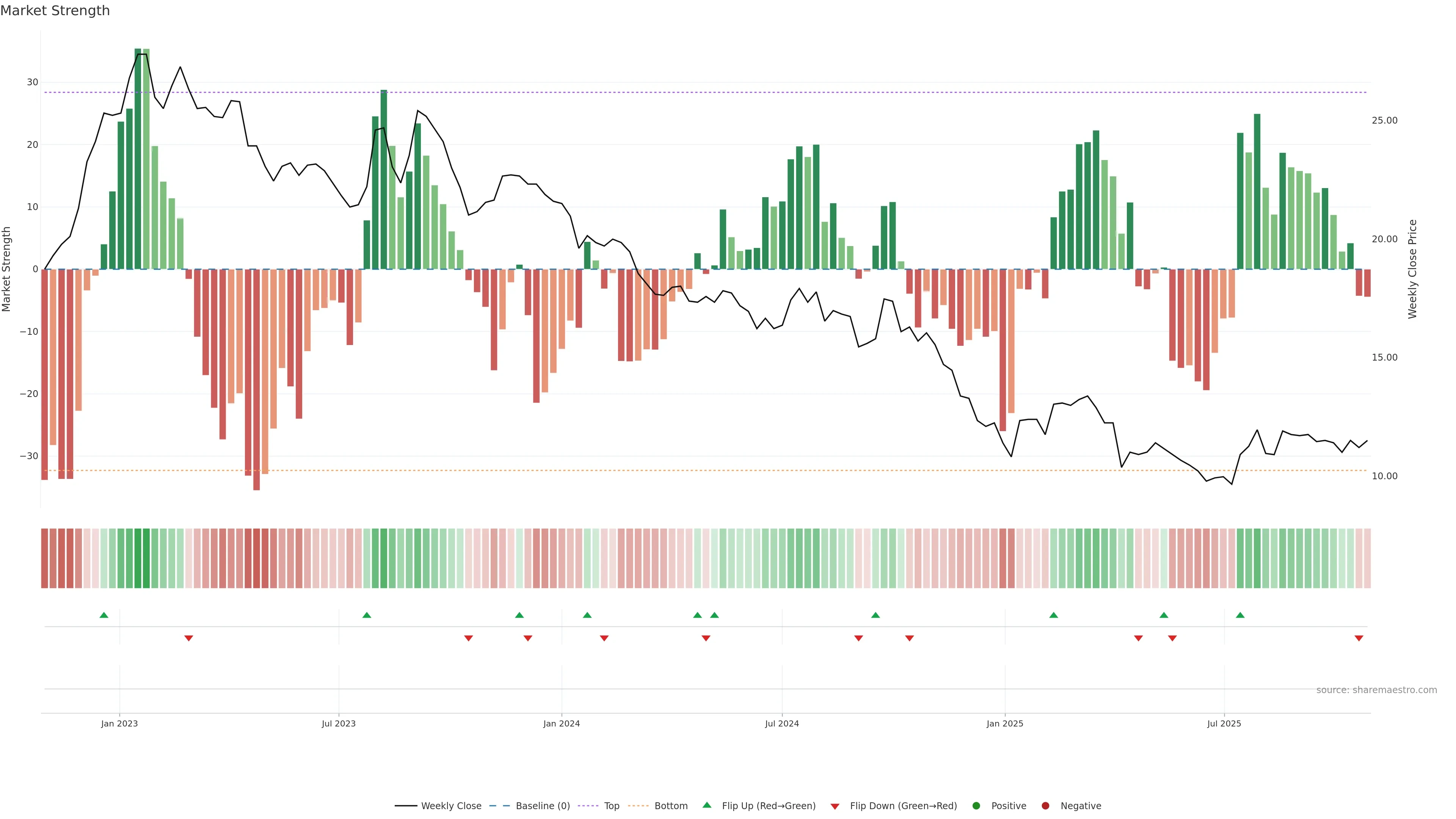Image resolution: width=1456 pixels, height=819 pixels.
Task: Click the rightmost green flip-up triangle marker
Action: [x=1240, y=615]
